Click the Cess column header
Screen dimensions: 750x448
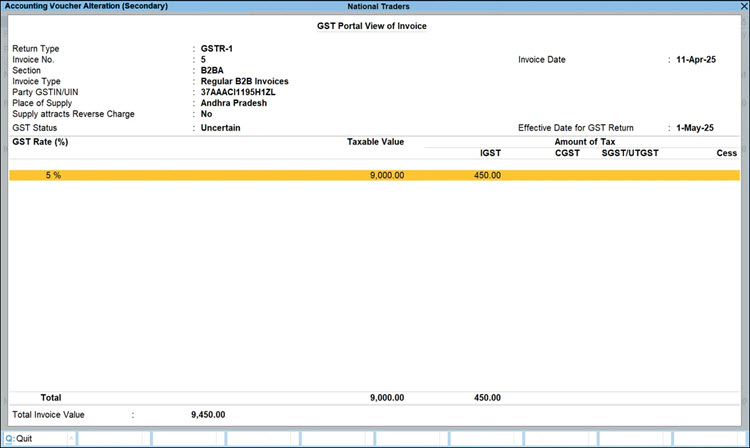(x=726, y=153)
